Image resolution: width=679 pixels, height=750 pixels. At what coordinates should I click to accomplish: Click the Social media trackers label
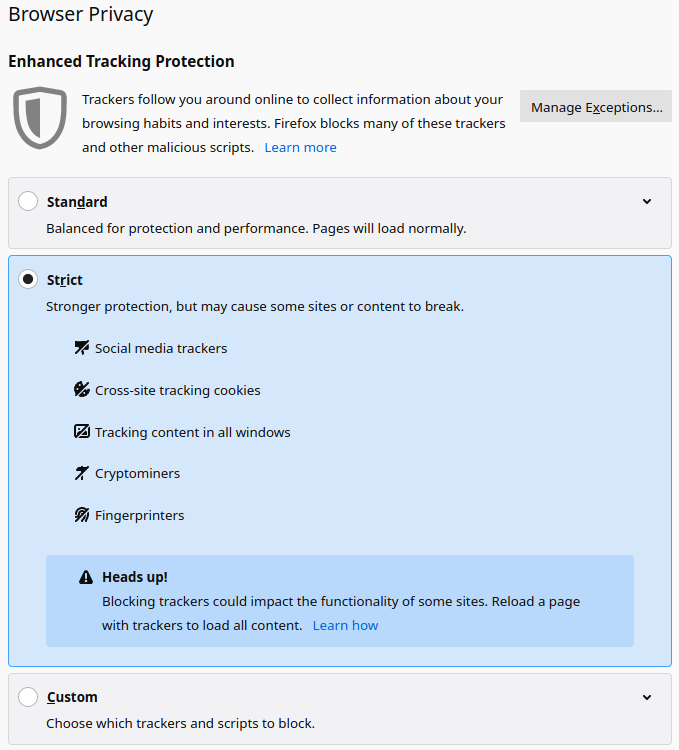point(161,348)
